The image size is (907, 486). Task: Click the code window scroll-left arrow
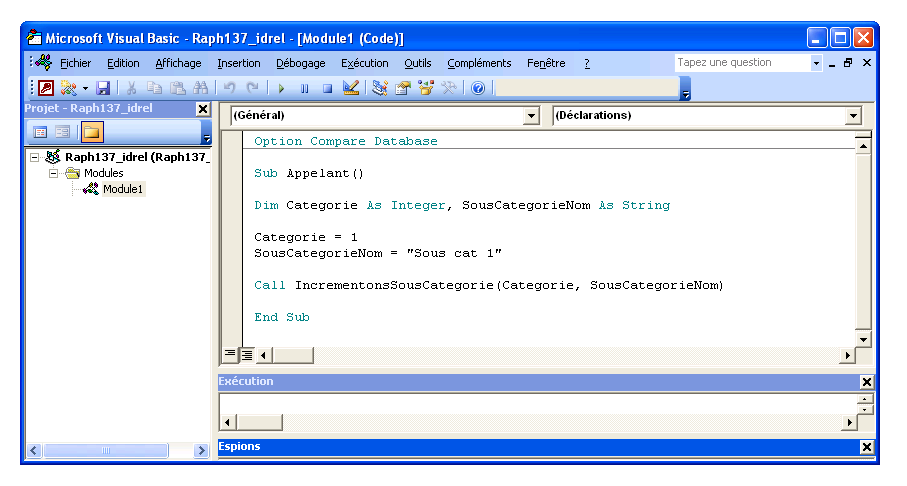[263, 355]
